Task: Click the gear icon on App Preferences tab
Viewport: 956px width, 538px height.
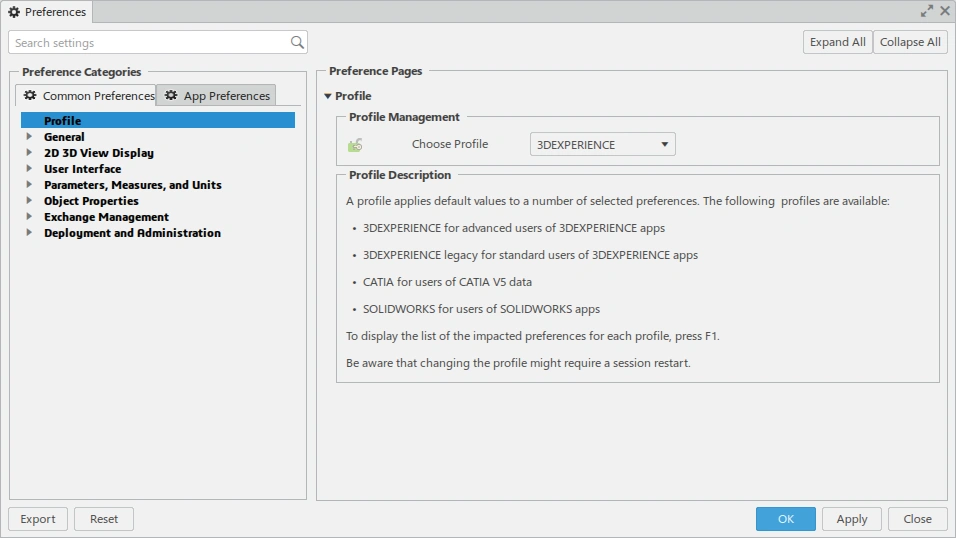Action: tap(171, 96)
